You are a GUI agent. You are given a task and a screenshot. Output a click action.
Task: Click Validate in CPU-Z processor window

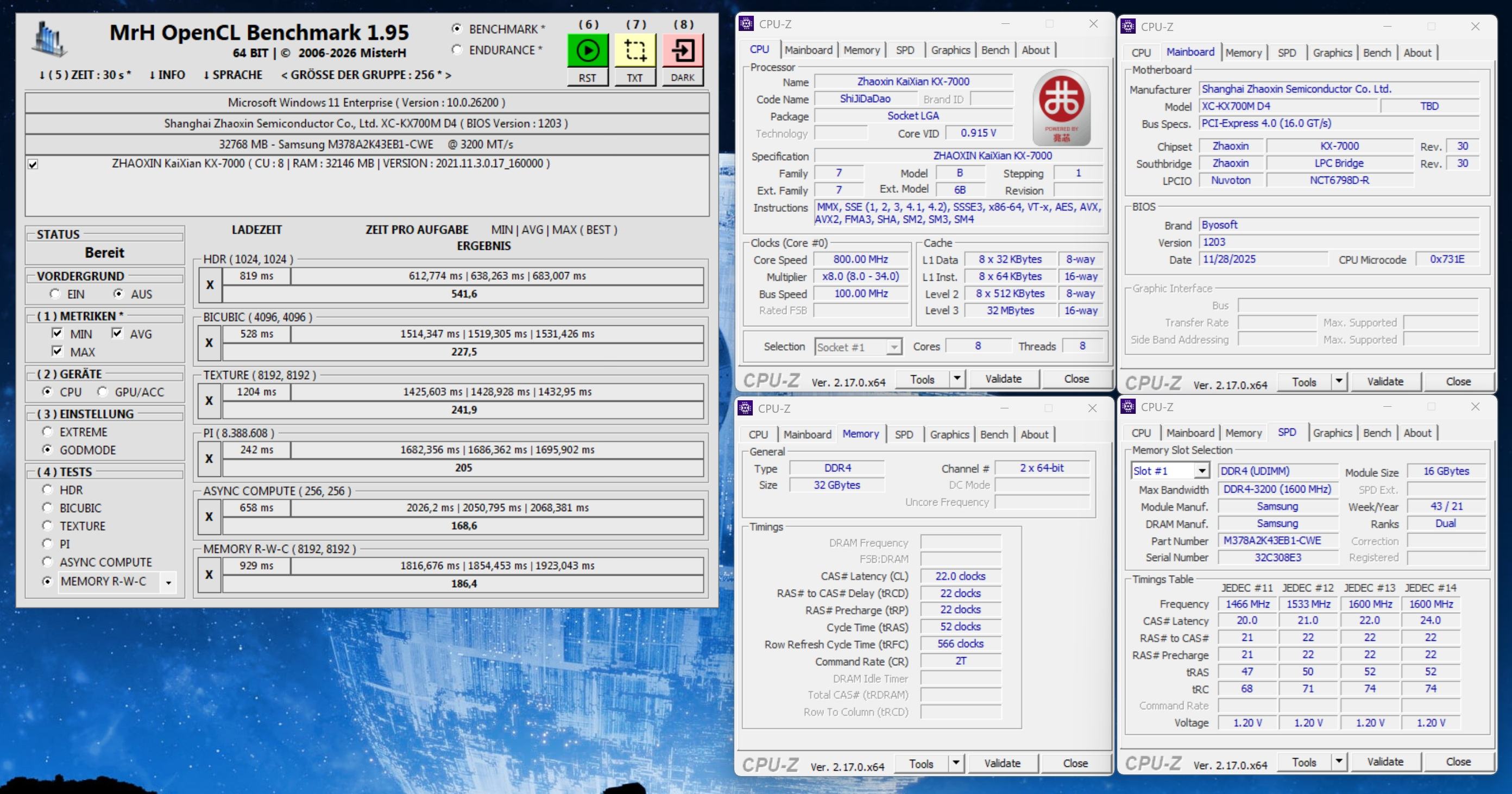click(x=1003, y=379)
